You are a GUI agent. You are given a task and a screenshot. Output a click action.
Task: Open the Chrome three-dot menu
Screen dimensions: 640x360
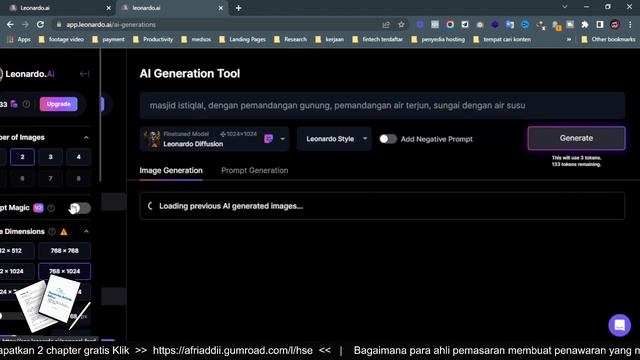point(631,24)
